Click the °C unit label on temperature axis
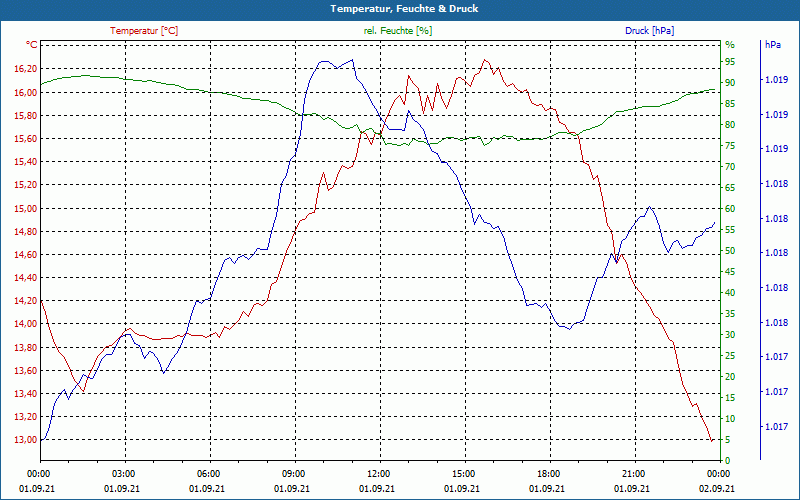Viewport: 800px width, 500px height. pyautogui.click(x=32, y=45)
